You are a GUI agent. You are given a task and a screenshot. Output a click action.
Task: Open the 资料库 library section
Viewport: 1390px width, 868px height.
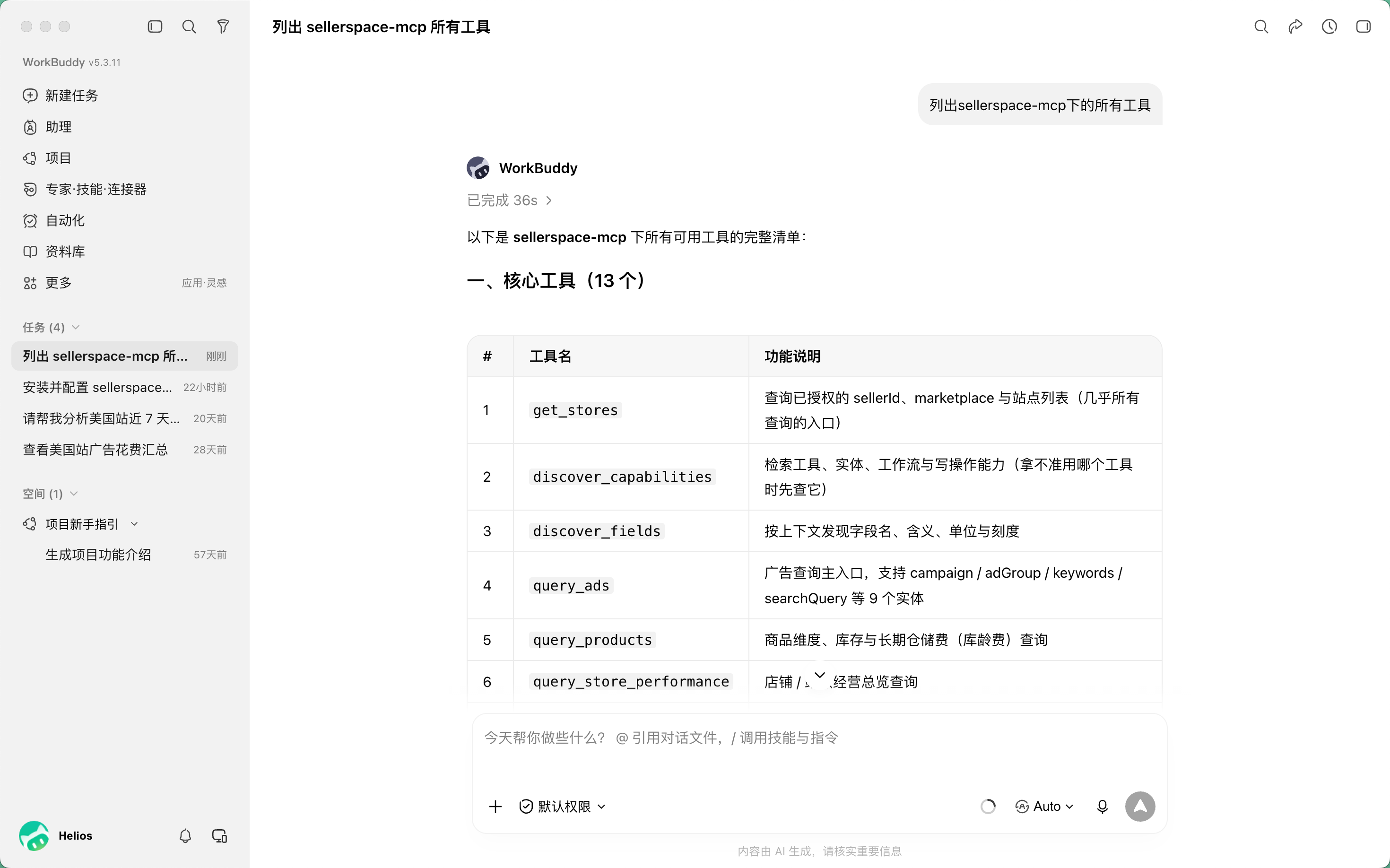[x=54, y=252]
